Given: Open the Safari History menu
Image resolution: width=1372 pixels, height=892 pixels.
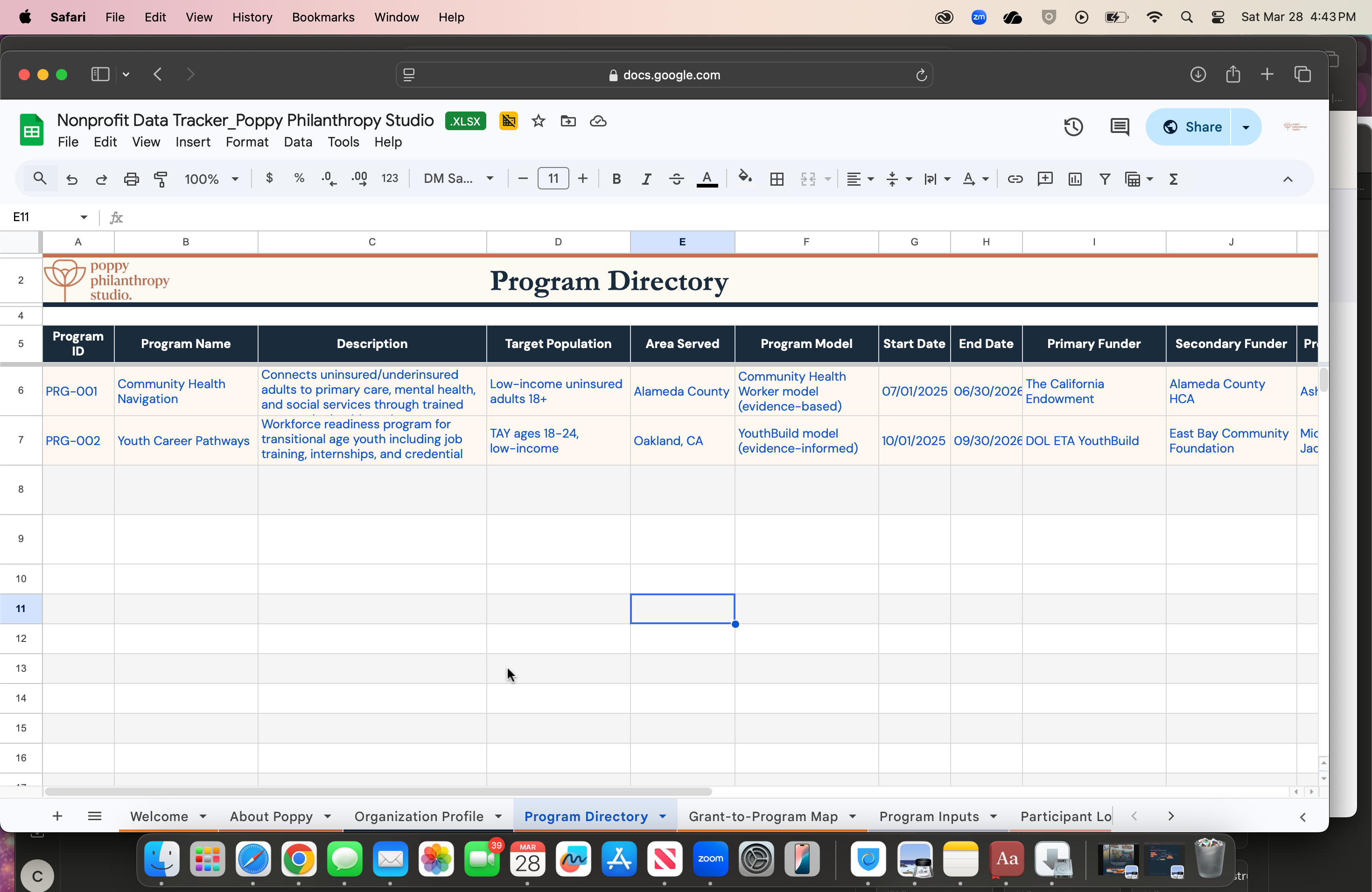Looking at the screenshot, I should (252, 17).
